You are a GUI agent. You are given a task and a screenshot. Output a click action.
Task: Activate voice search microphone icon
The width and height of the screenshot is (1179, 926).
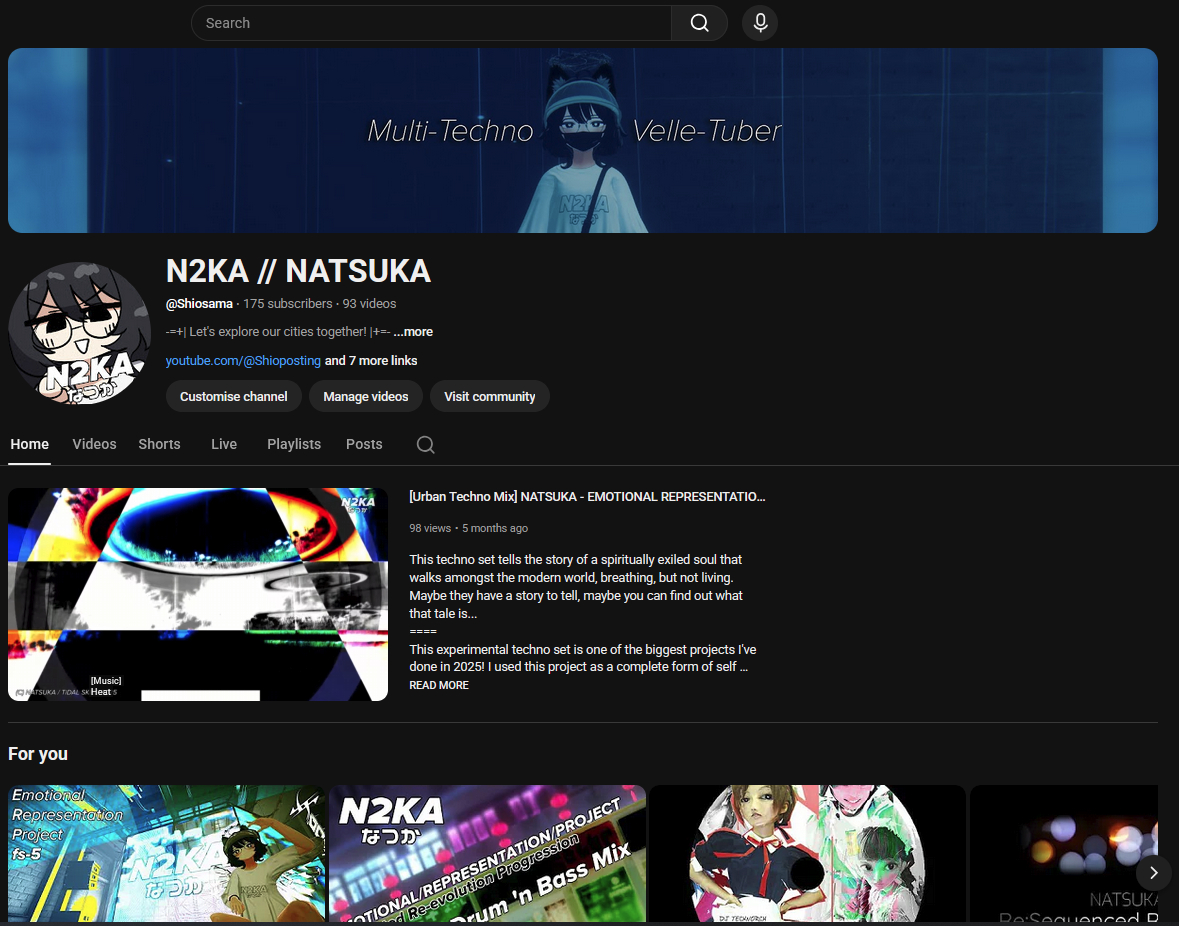click(760, 23)
